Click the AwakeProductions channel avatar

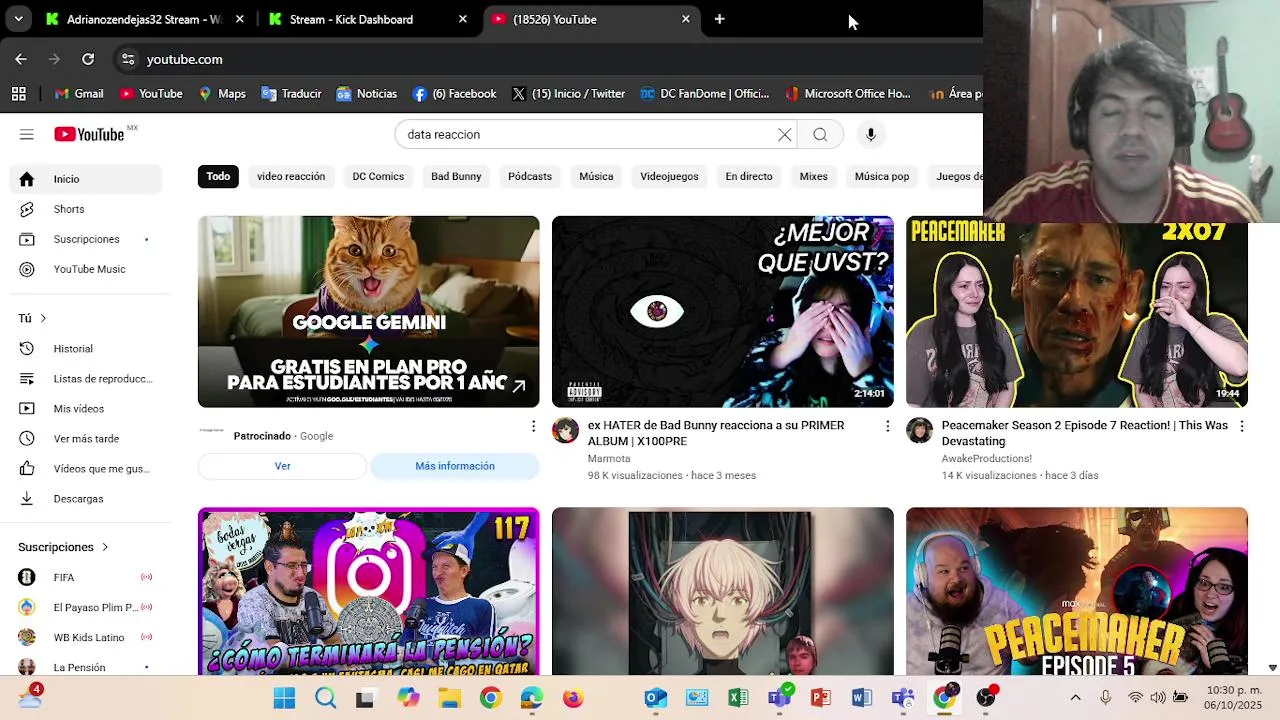click(919, 431)
